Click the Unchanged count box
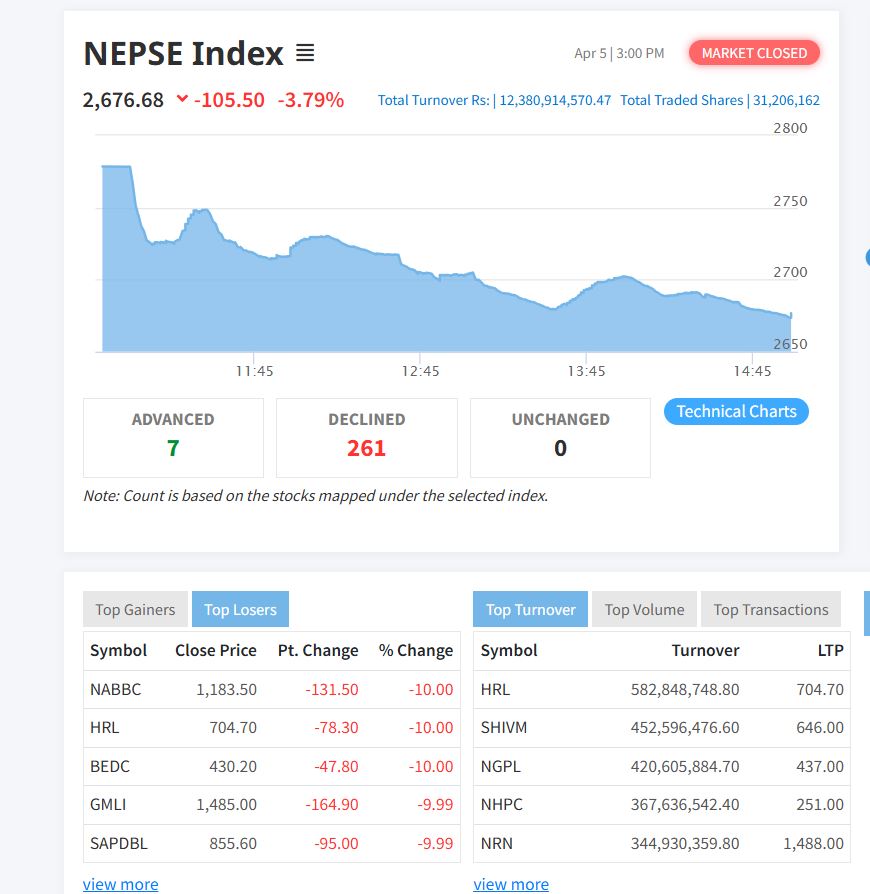The width and height of the screenshot is (870, 894). [x=560, y=437]
